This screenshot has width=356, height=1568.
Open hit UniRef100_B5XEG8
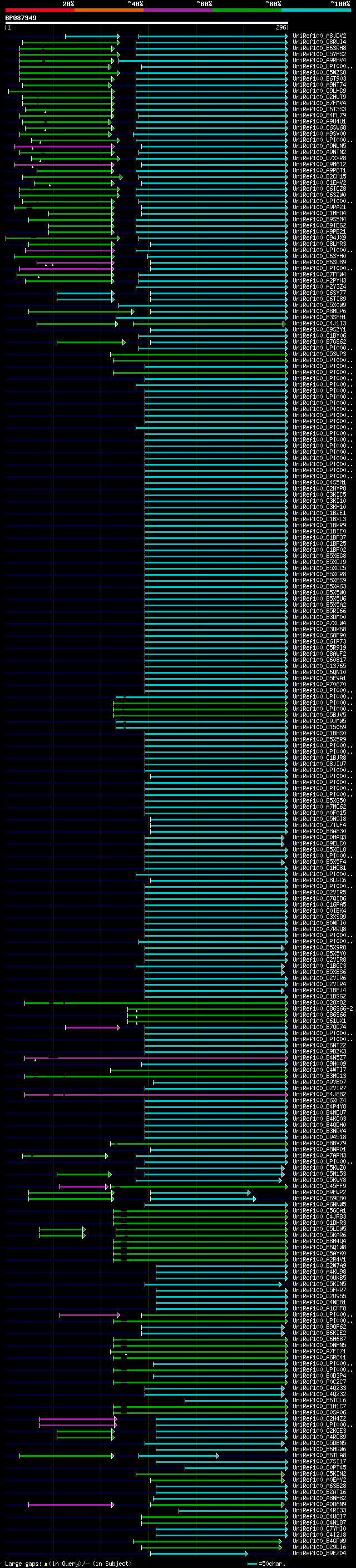tap(319, 556)
